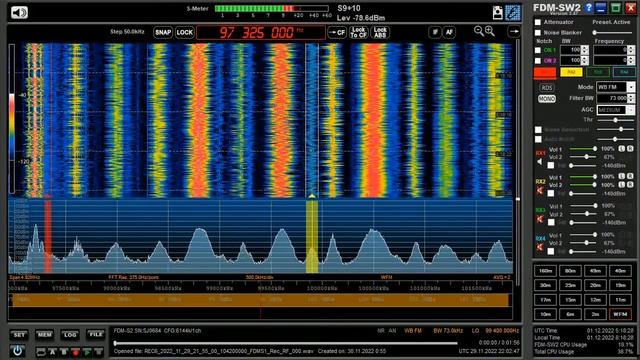
Task: Open the MEM memory button
Action: pos(44,335)
